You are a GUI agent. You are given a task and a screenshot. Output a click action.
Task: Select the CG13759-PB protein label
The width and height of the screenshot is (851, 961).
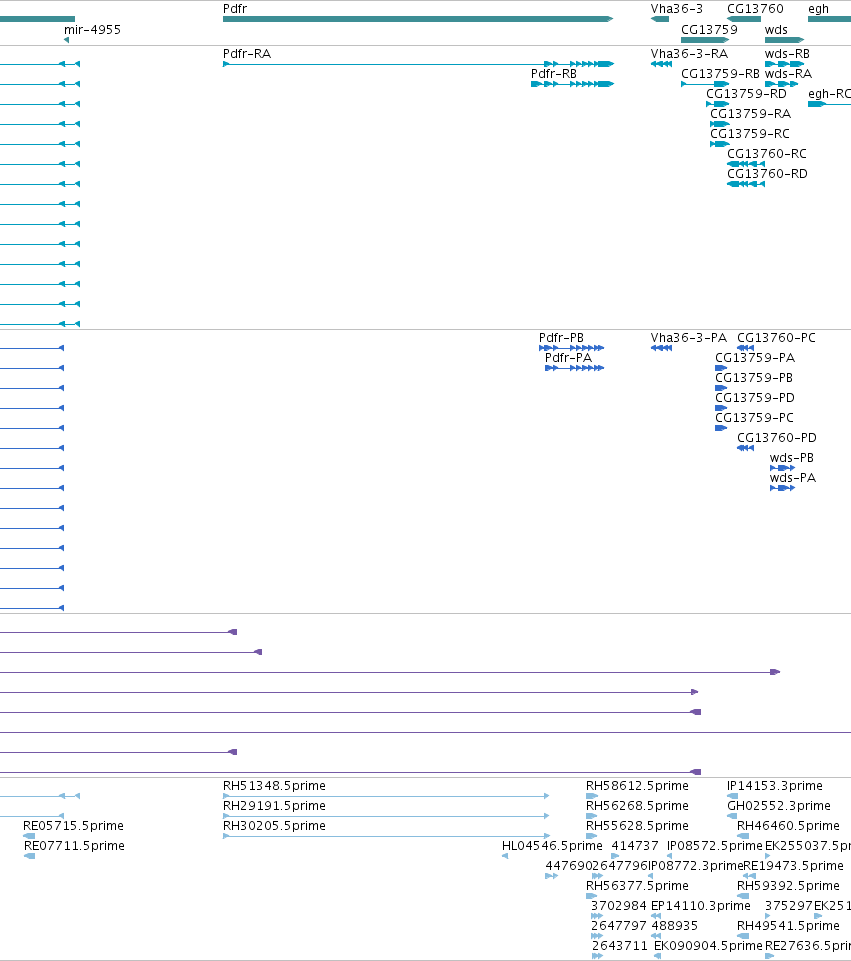(754, 378)
